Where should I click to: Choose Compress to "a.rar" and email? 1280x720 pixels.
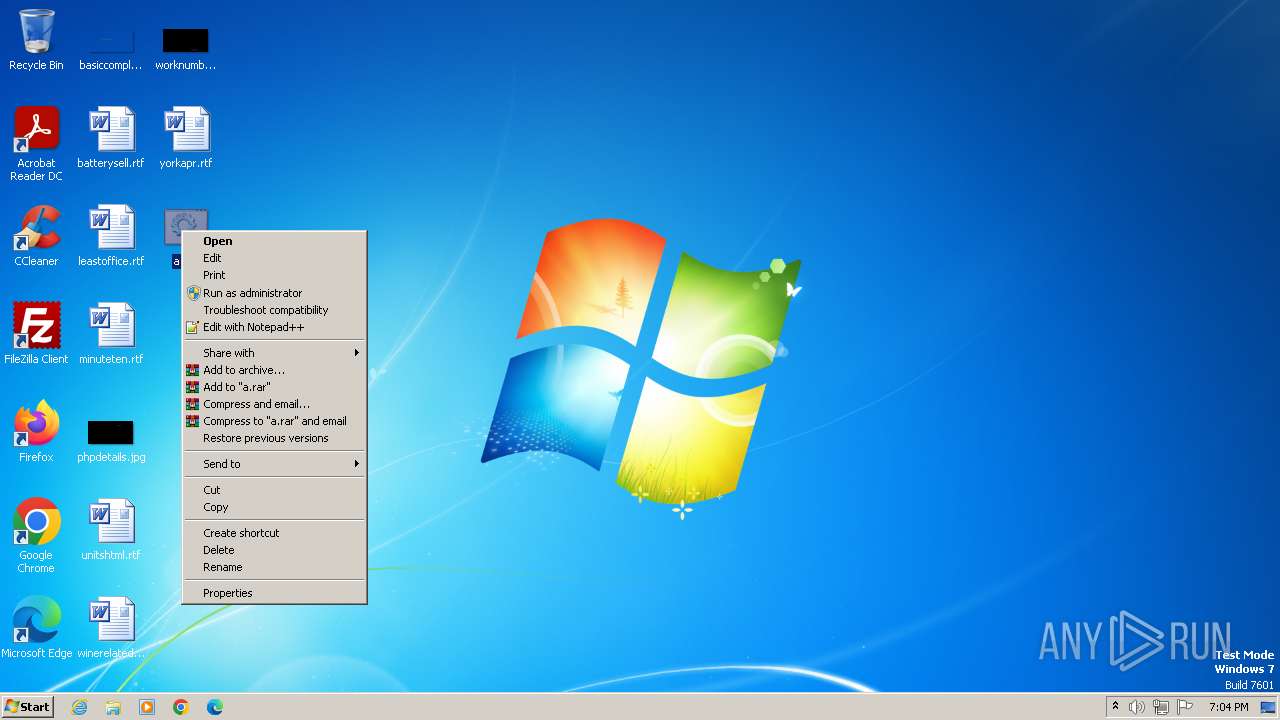[x=275, y=421]
